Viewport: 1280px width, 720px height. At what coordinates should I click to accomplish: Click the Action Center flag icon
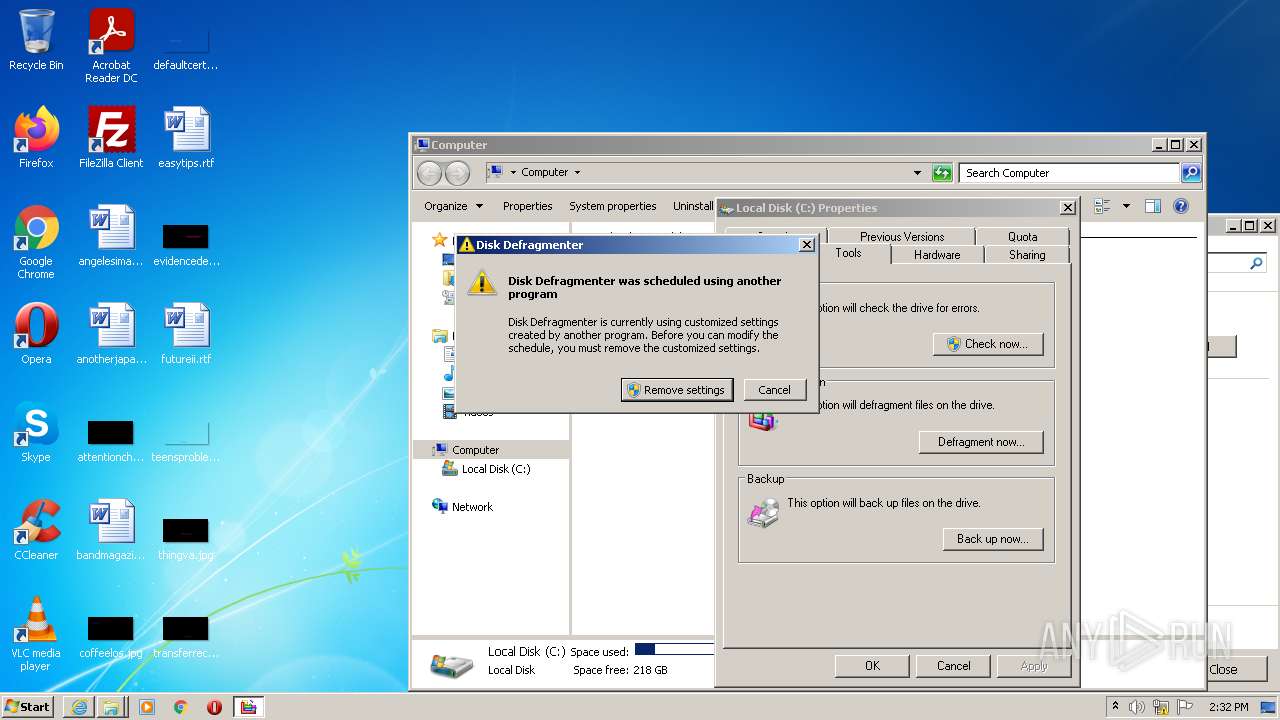click(1185, 707)
